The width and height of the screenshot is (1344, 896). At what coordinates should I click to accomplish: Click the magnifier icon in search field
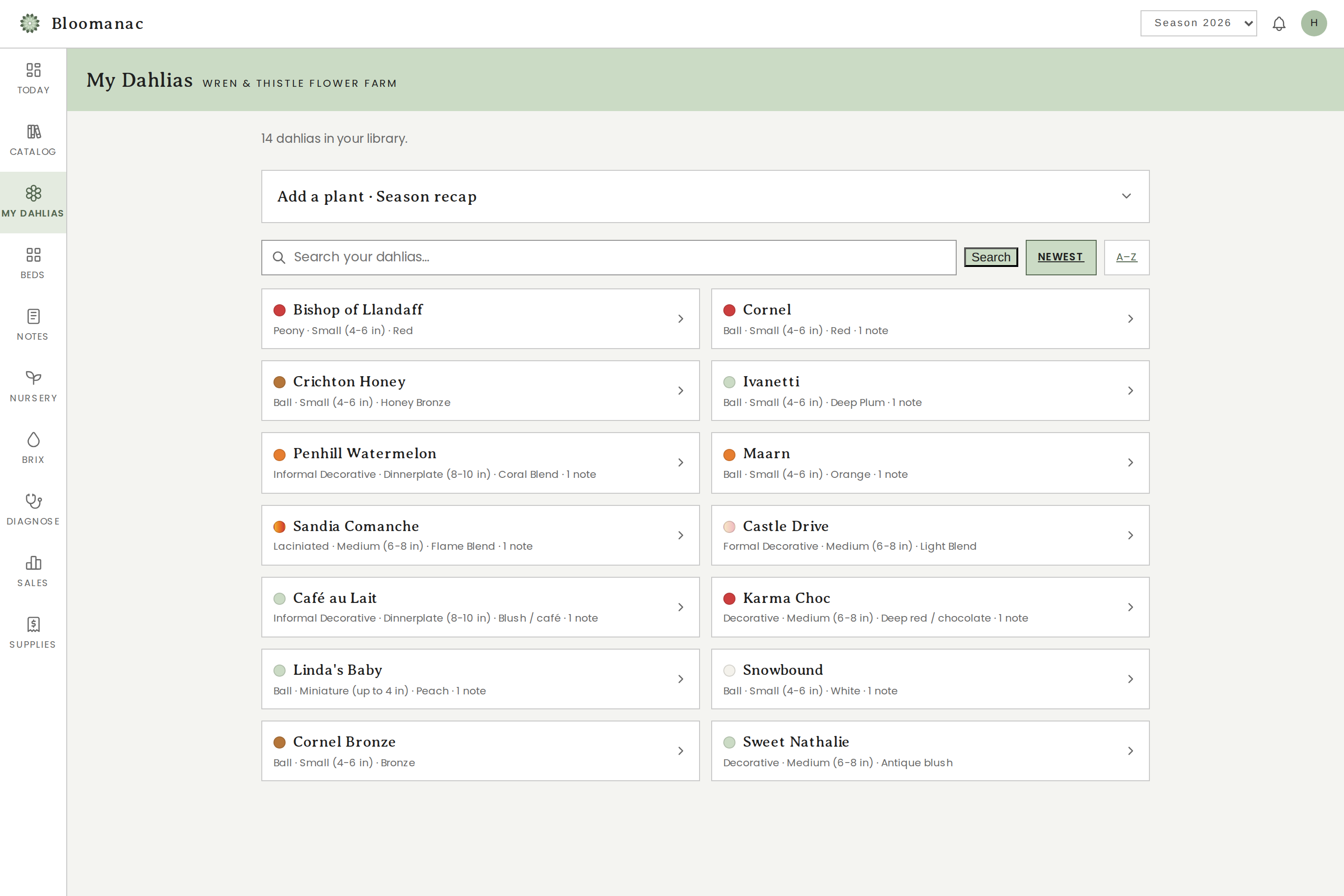pos(279,258)
